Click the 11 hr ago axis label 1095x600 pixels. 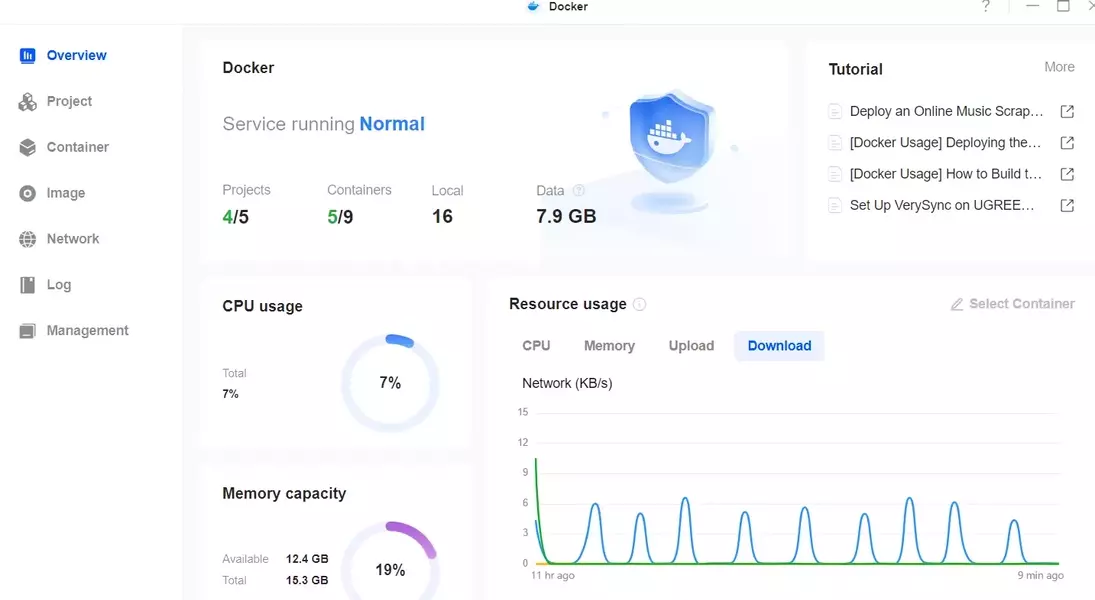(552, 576)
